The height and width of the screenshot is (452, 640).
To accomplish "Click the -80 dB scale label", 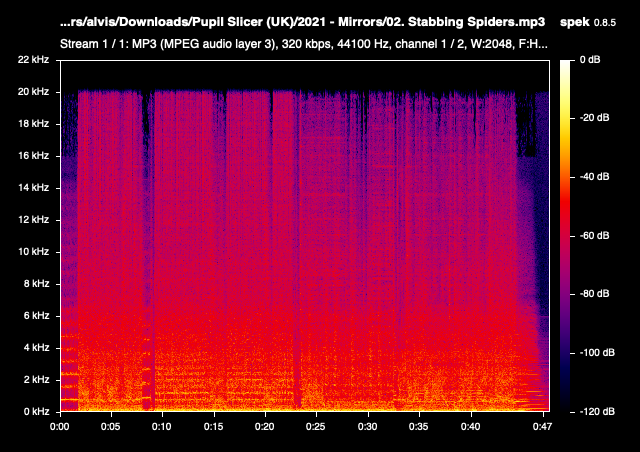I will click(594, 294).
